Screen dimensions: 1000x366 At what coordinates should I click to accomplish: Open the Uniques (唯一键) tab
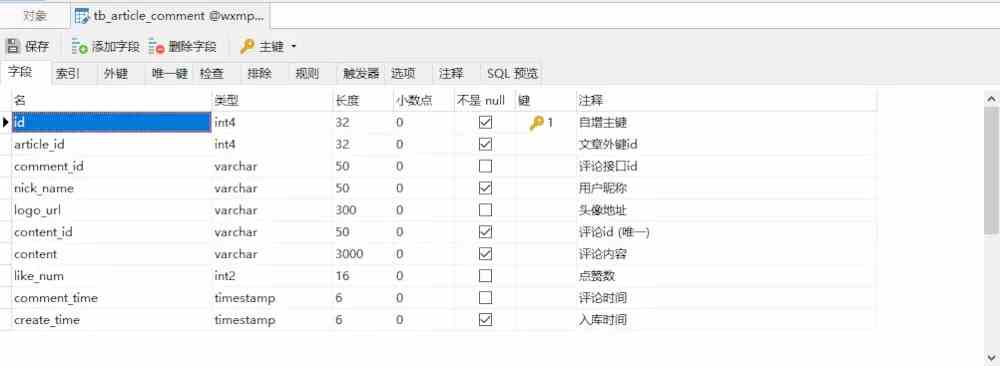click(170, 73)
